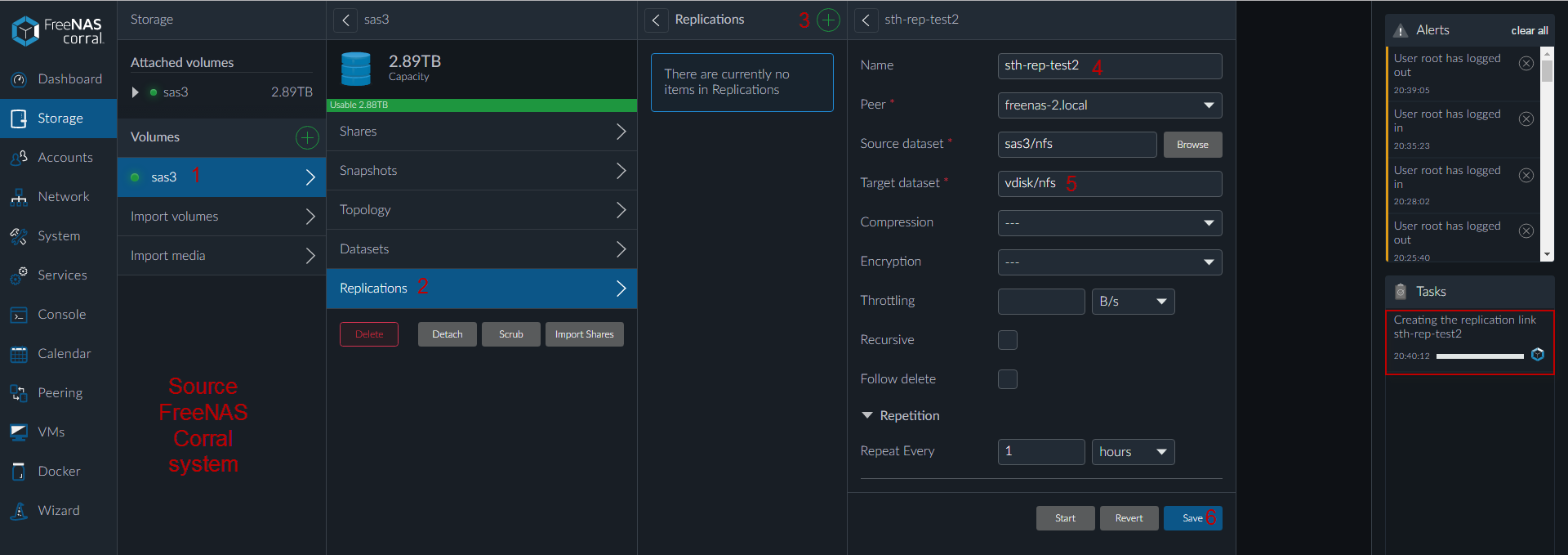Open Datasets for sas3 volume

click(482, 249)
